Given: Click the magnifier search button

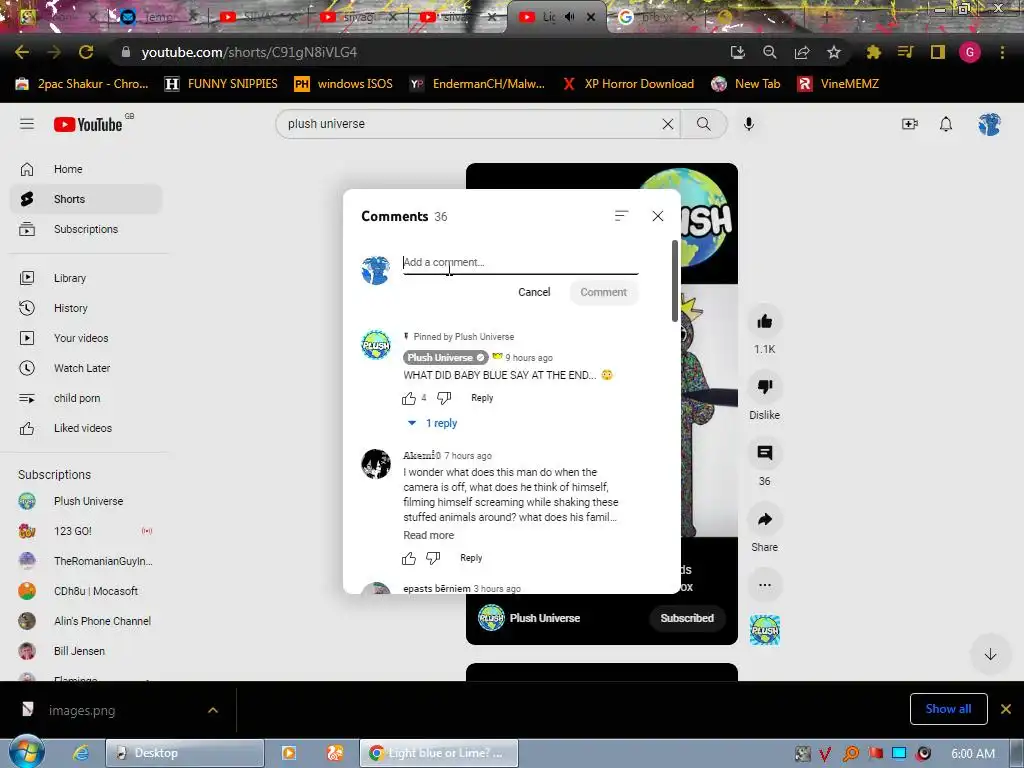Looking at the screenshot, I should click(x=703, y=124).
